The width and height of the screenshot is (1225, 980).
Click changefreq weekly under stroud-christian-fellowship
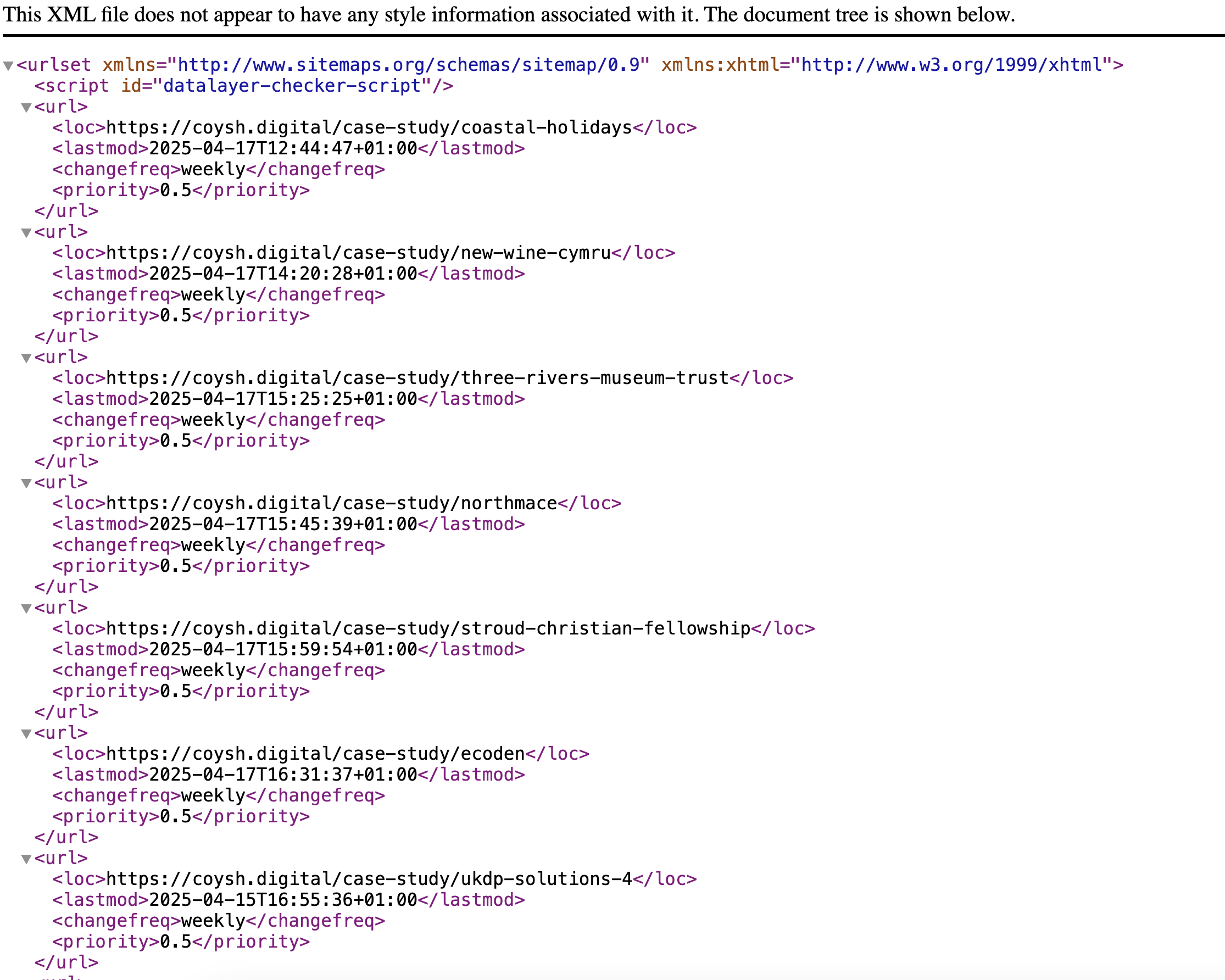pyautogui.click(x=213, y=670)
